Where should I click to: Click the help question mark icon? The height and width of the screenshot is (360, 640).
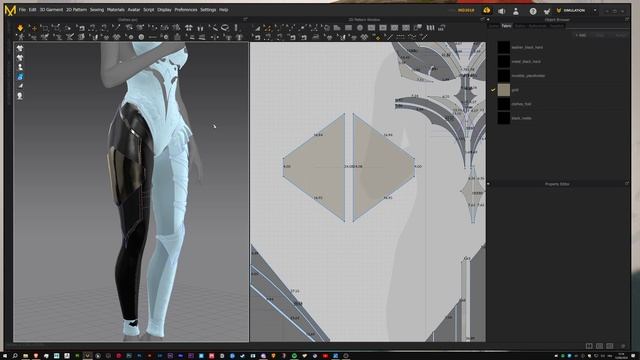tap(533, 11)
